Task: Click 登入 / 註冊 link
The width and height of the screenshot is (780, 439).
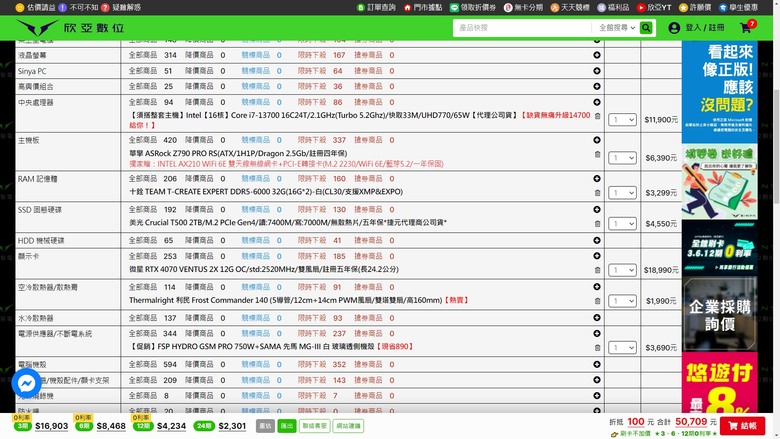Action: pos(704,28)
